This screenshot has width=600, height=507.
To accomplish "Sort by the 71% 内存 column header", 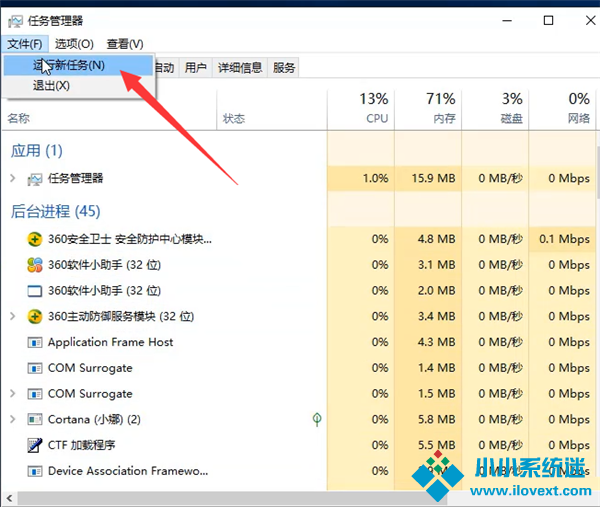I will click(x=428, y=109).
